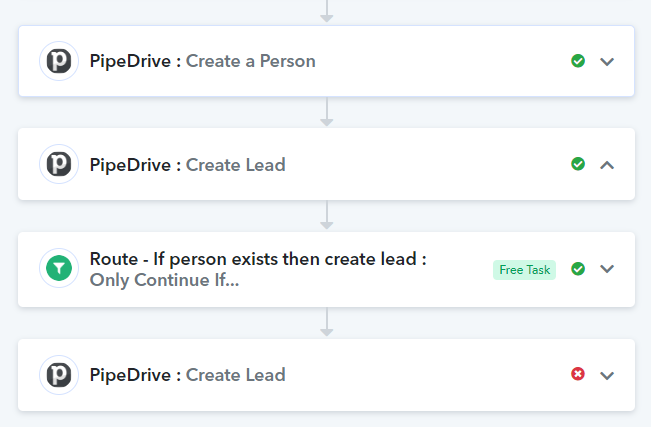Expand the Route Only Continue If step
The image size is (651, 427).
click(607, 269)
